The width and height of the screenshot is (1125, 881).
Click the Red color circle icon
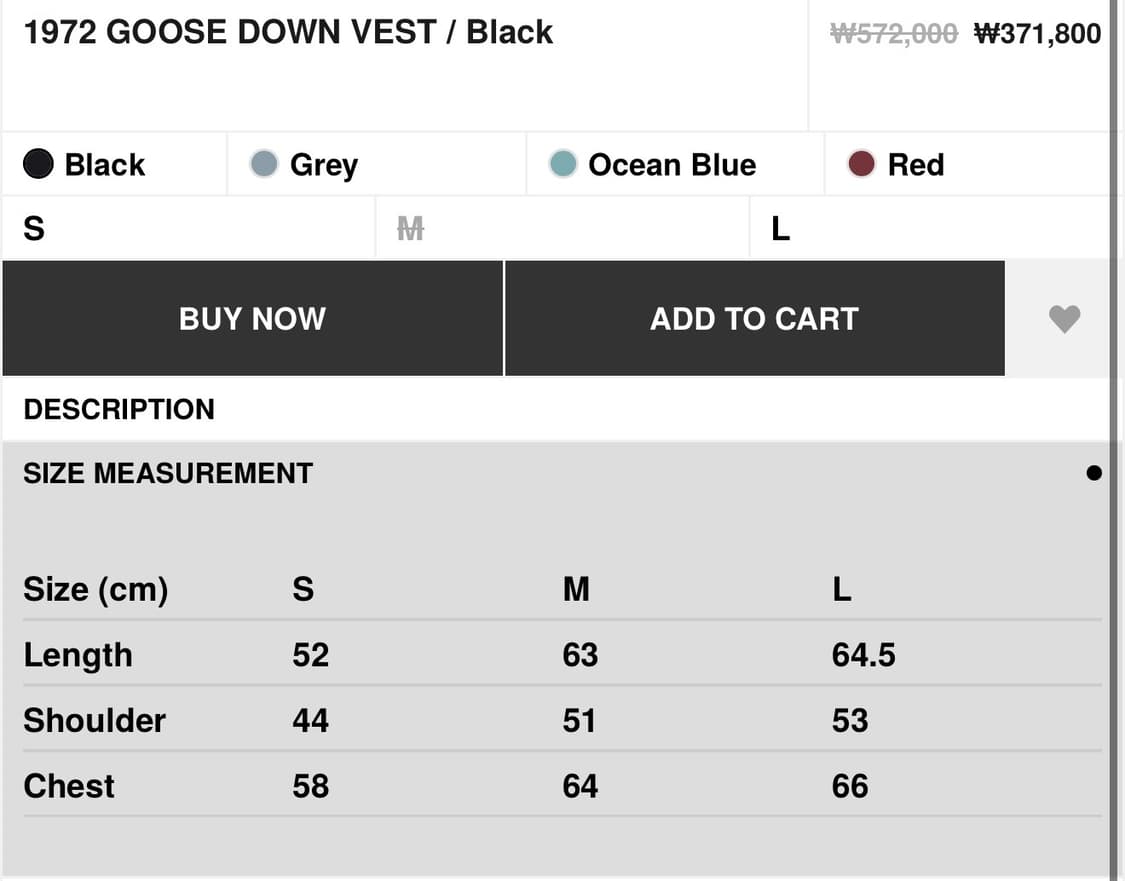point(860,163)
